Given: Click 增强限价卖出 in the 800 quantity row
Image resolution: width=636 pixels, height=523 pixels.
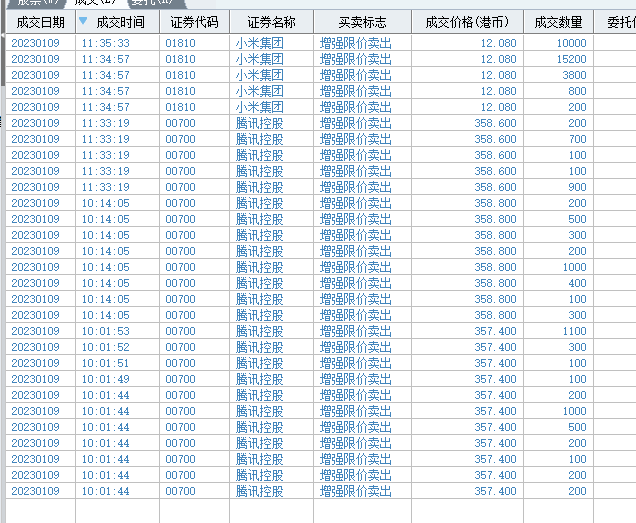Looking at the screenshot, I should tap(356, 91).
